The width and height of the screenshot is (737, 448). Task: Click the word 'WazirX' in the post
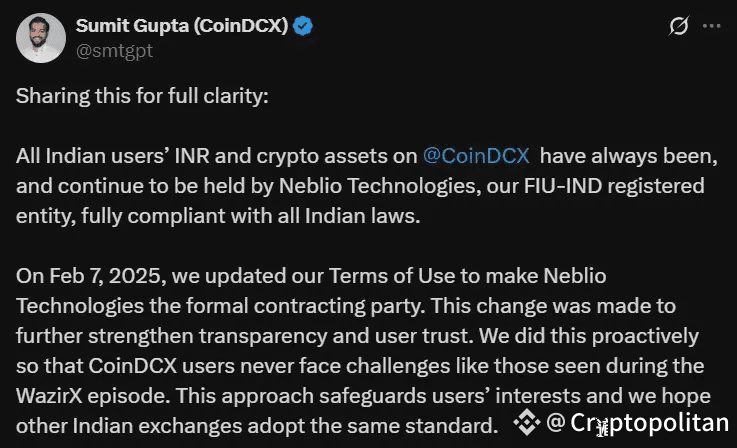point(49,396)
